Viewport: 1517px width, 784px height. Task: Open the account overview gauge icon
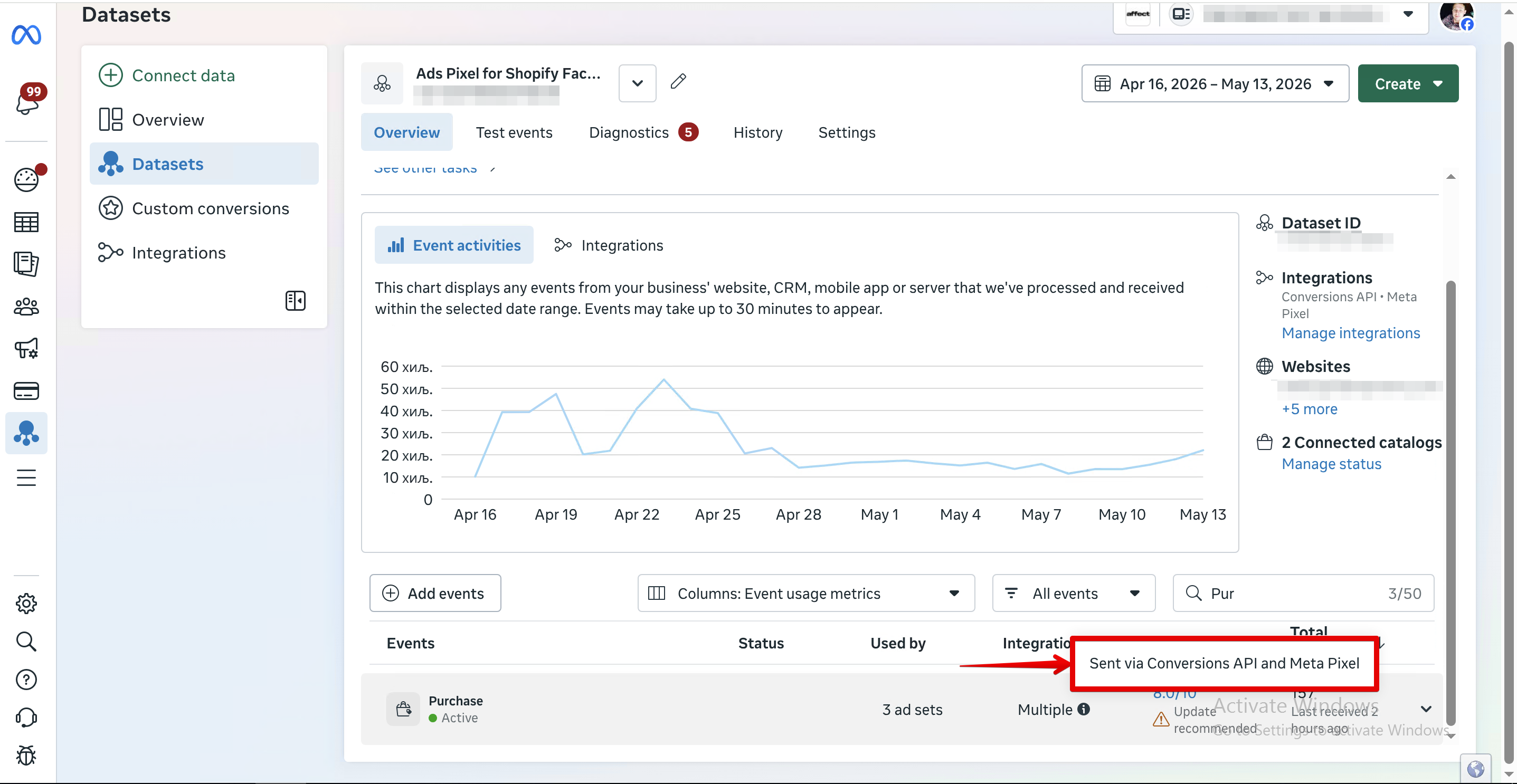click(26, 179)
